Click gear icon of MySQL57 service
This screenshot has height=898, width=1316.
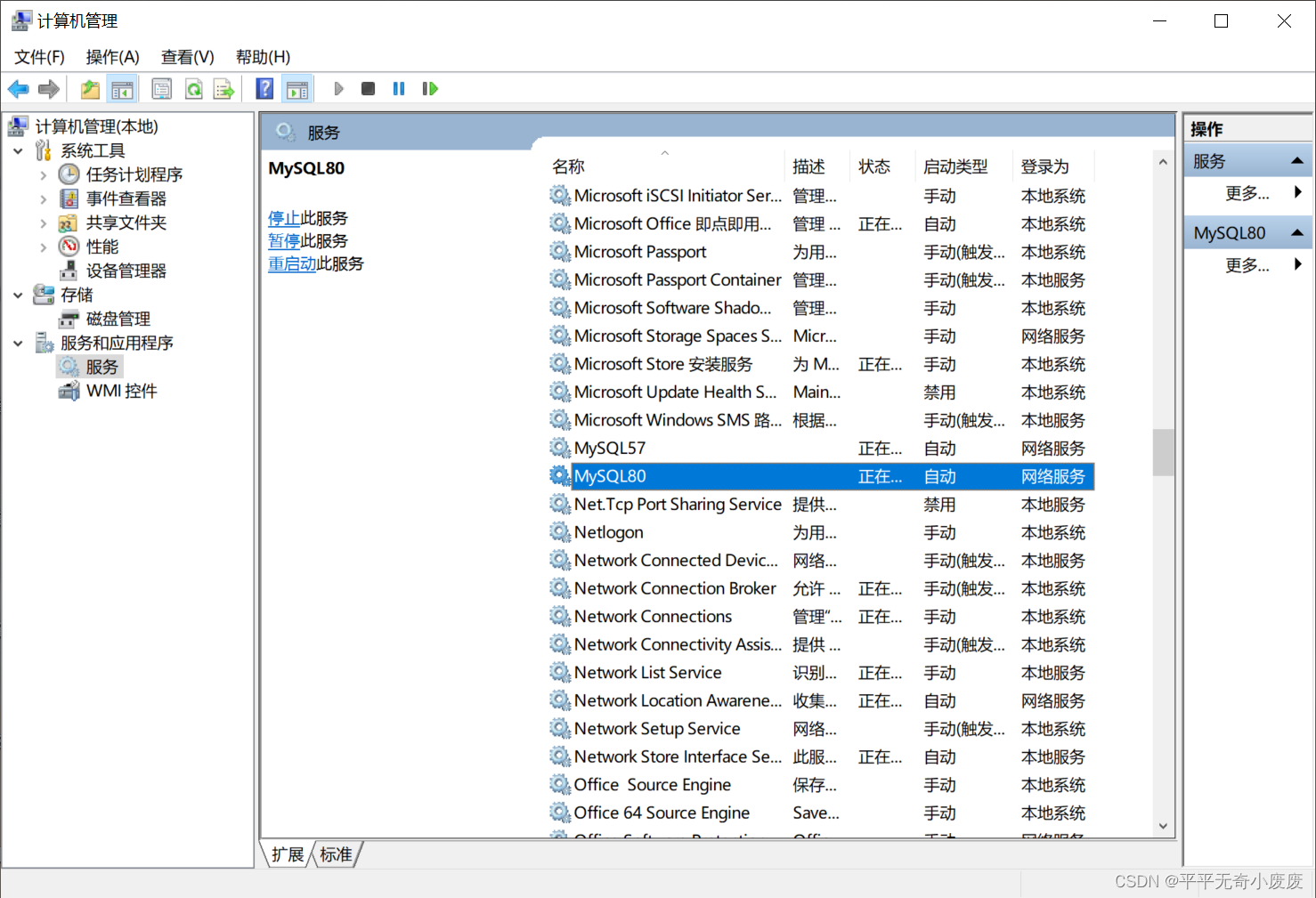(559, 448)
